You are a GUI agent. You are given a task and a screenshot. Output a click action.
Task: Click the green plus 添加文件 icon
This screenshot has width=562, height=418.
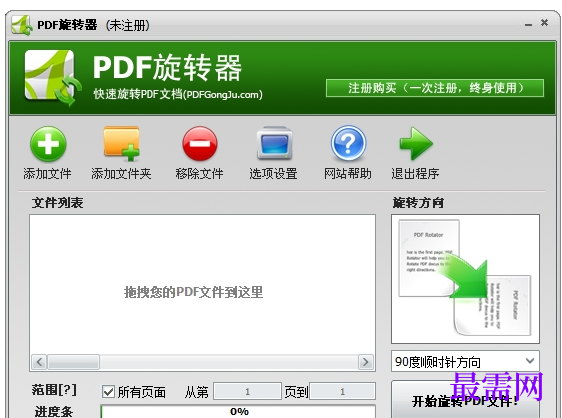(x=48, y=144)
